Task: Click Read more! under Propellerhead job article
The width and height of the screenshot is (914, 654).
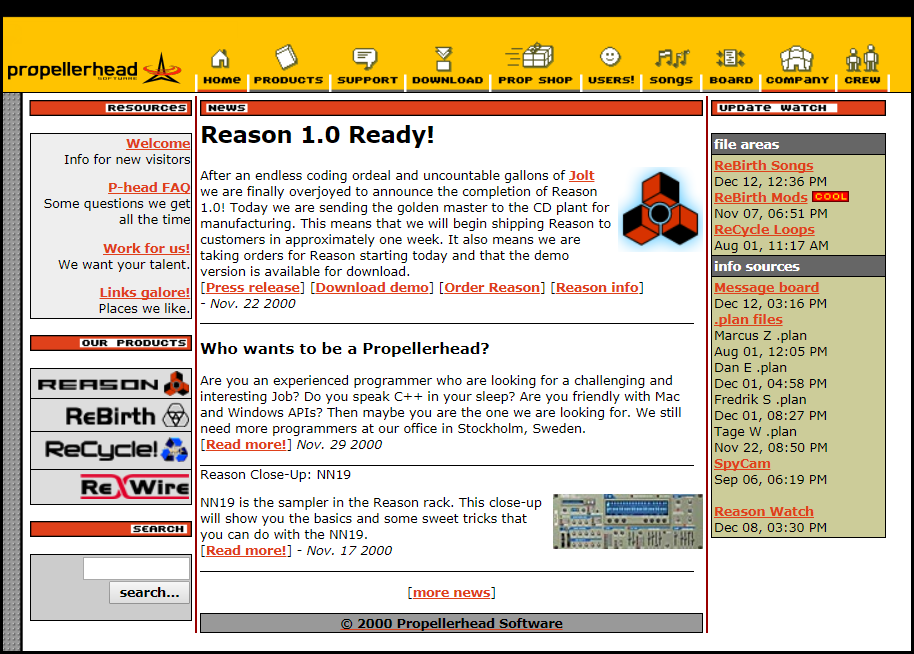Action: pos(246,444)
